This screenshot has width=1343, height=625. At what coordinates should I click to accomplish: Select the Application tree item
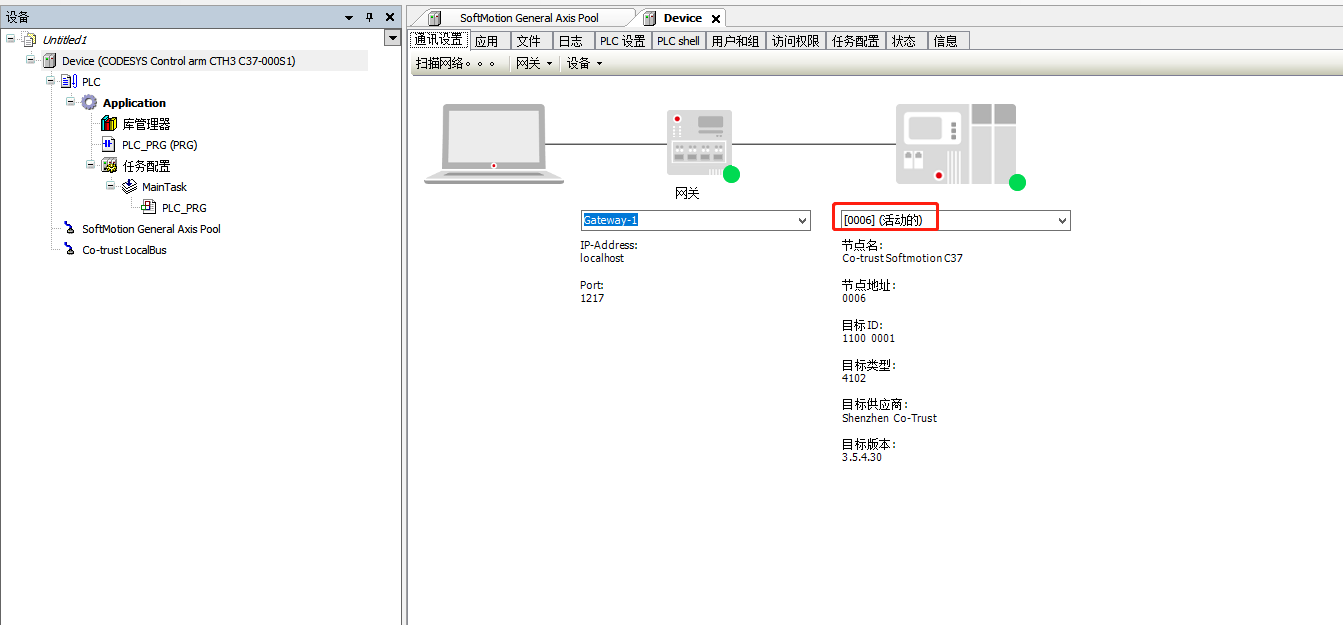(134, 103)
